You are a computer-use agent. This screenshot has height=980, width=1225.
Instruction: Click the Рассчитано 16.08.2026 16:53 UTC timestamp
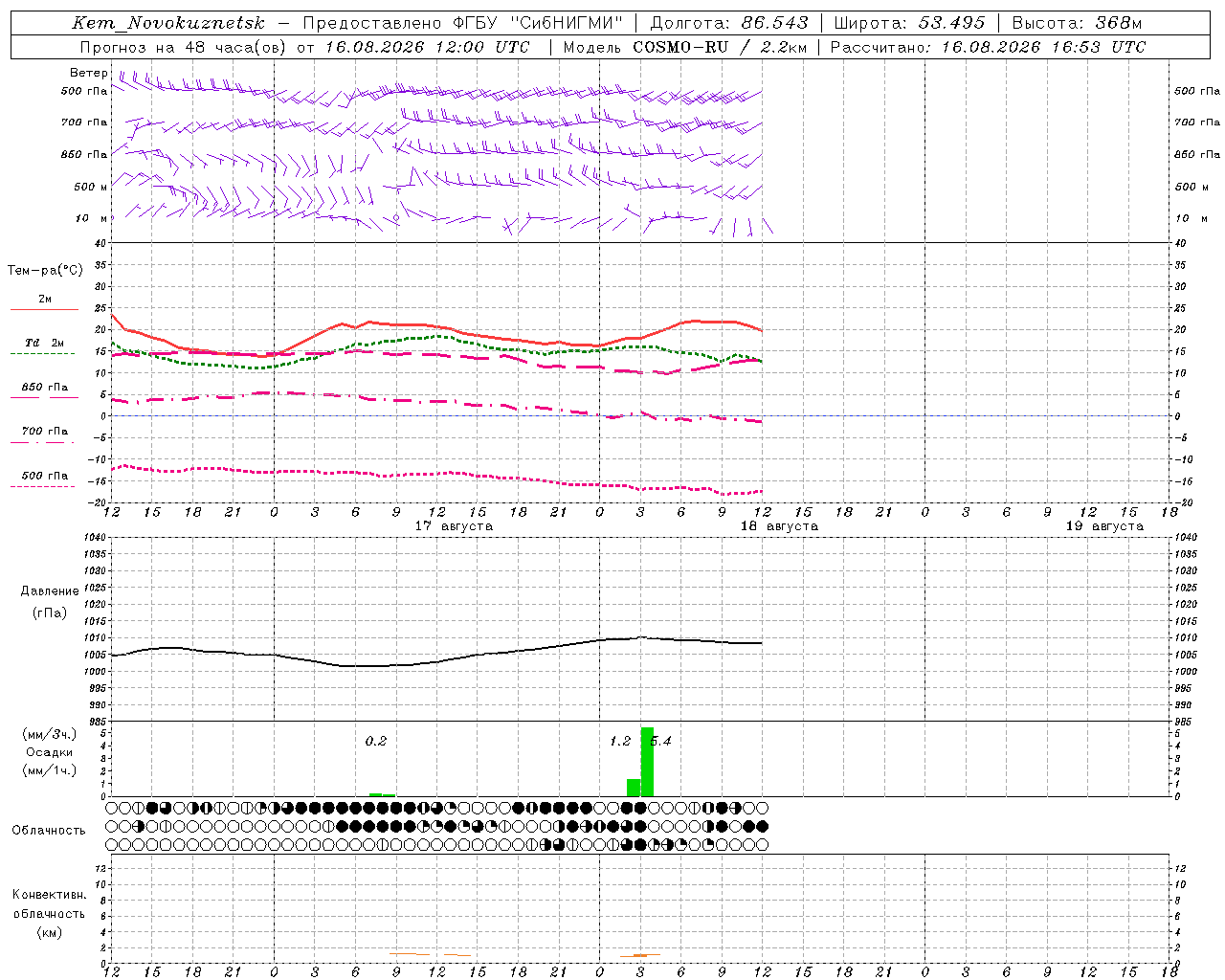pyautogui.click(x=988, y=47)
